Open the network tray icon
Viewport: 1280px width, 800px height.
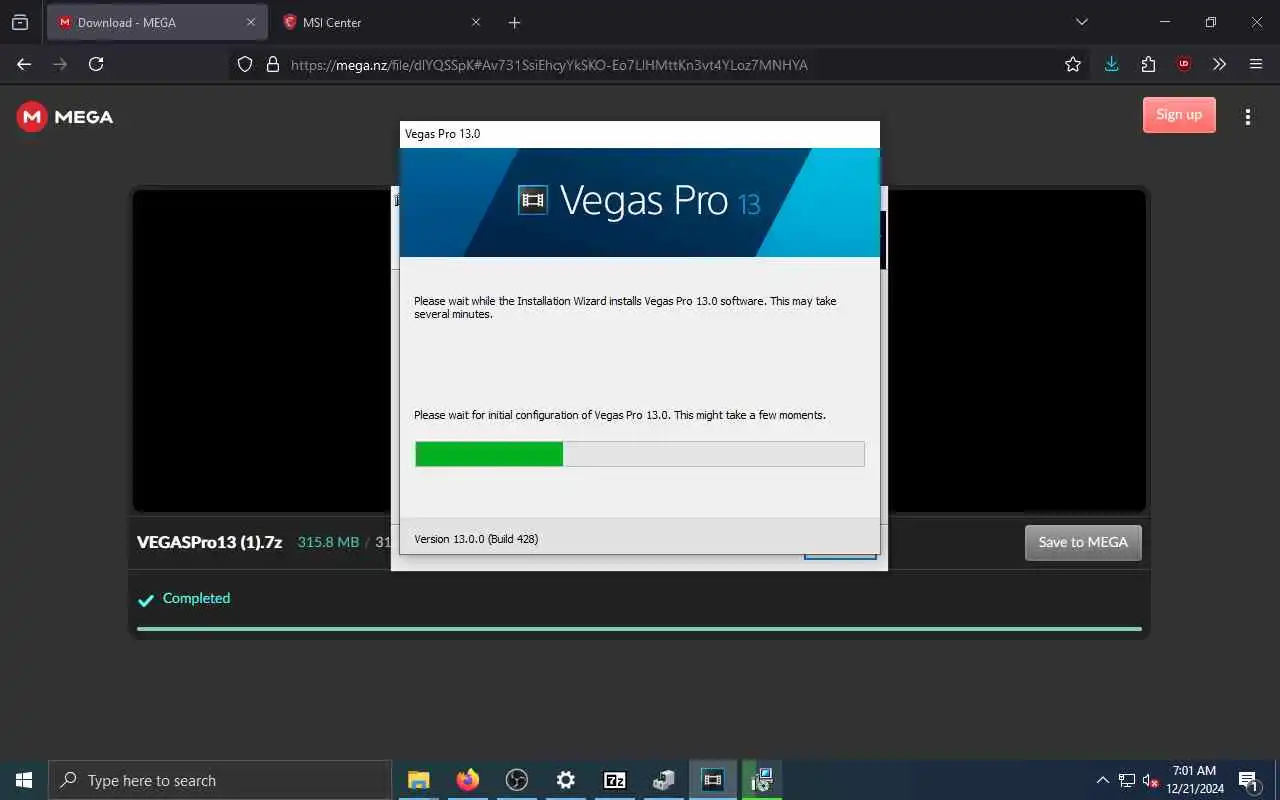pos(1127,781)
